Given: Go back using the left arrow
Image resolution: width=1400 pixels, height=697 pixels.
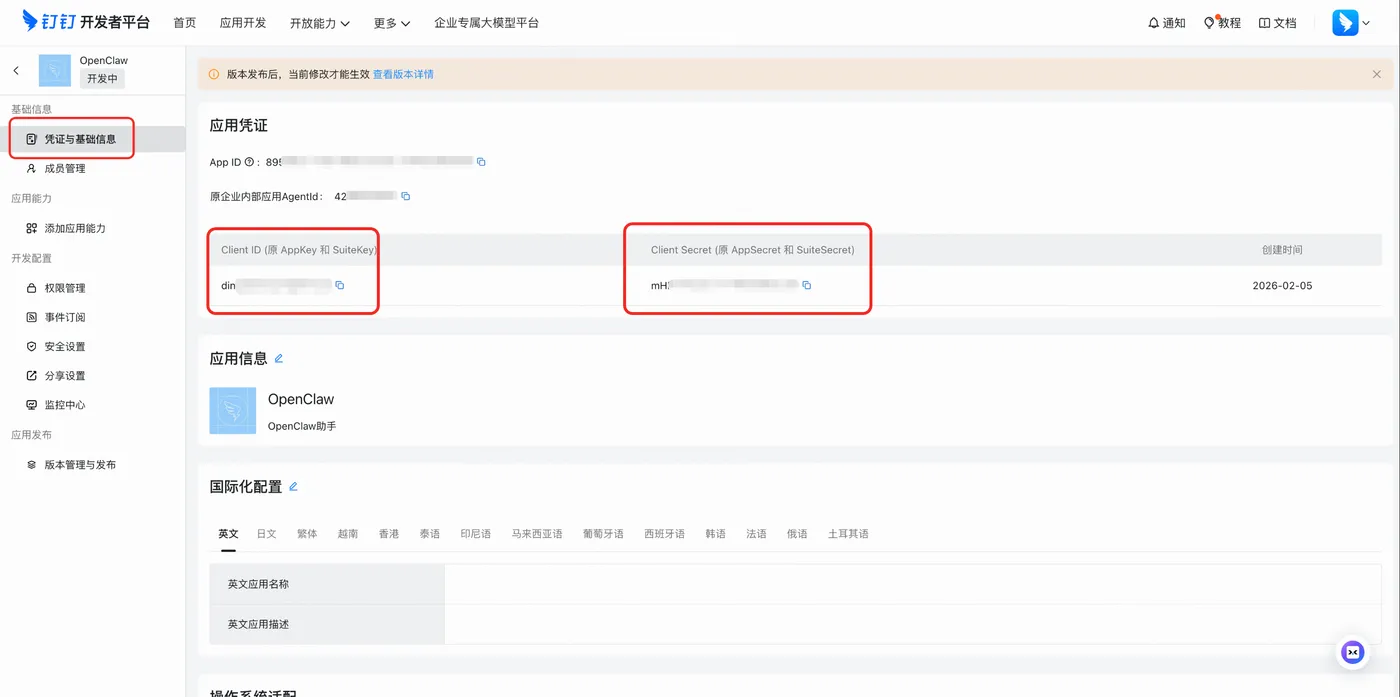Looking at the screenshot, I should tap(16, 70).
